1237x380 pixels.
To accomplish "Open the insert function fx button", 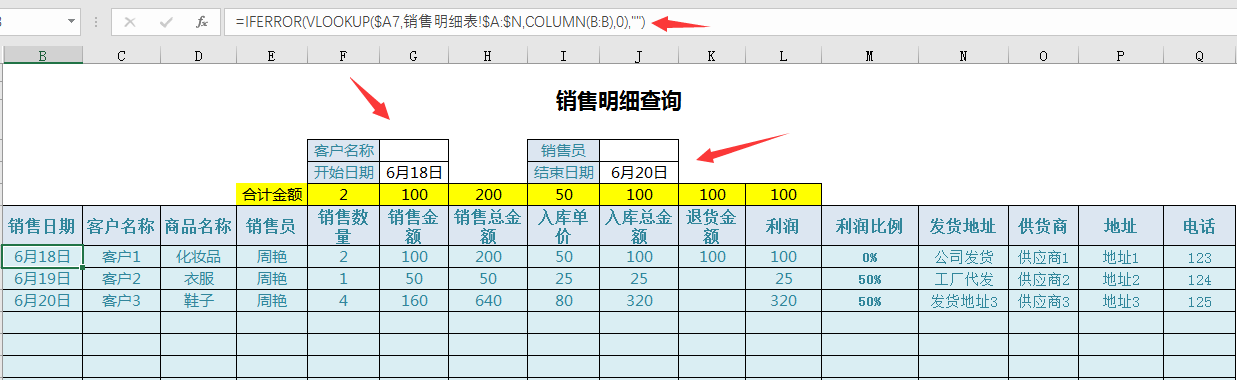I will coord(202,21).
